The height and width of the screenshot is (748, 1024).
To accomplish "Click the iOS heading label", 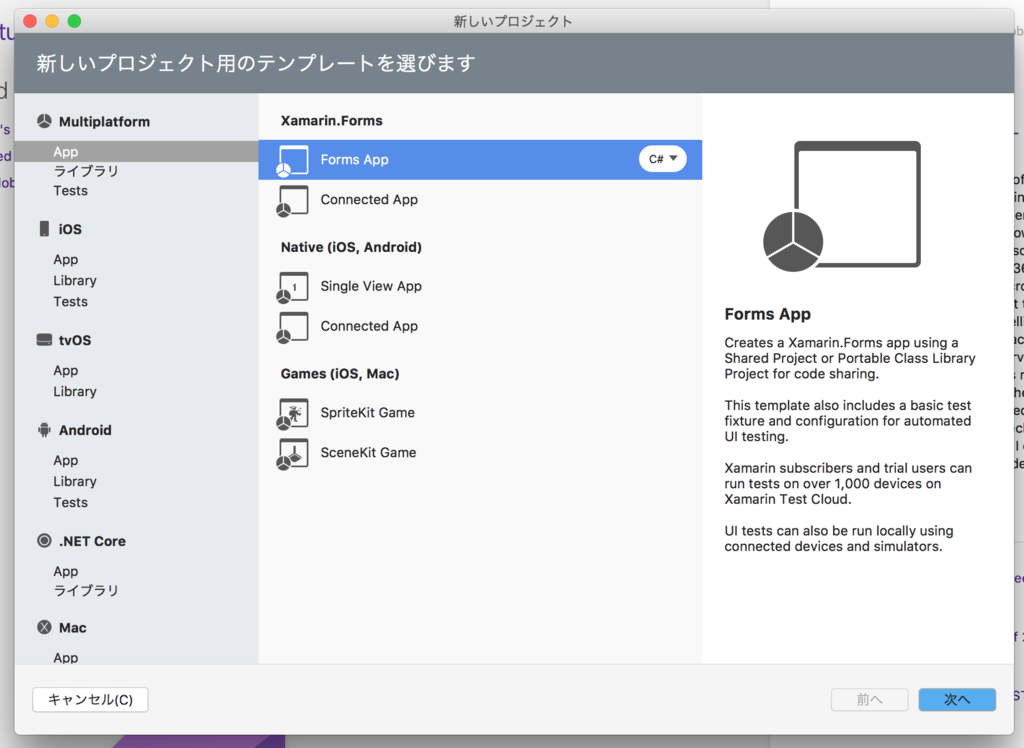I will [x=70, y=229].
